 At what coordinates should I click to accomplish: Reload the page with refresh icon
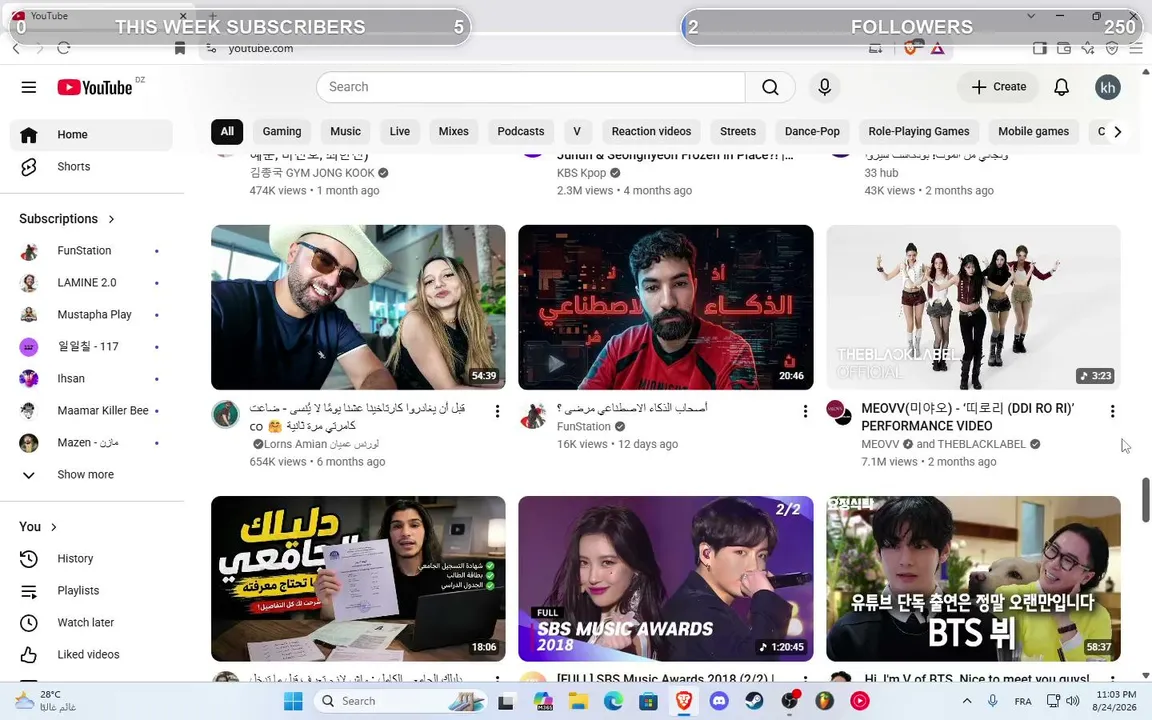(64, 48)
